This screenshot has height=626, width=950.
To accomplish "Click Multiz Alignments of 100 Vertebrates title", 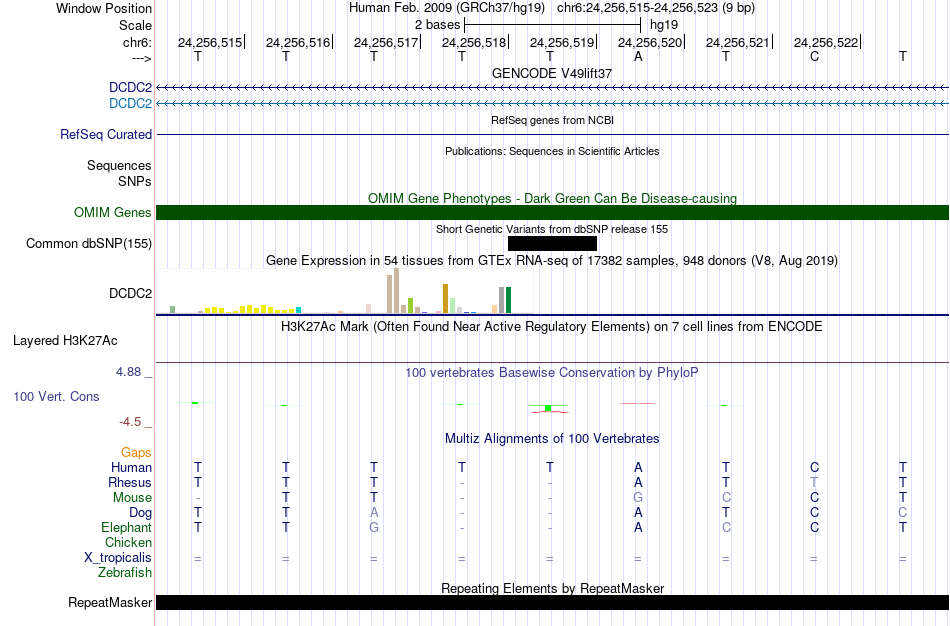I will [x=552, y=439].
